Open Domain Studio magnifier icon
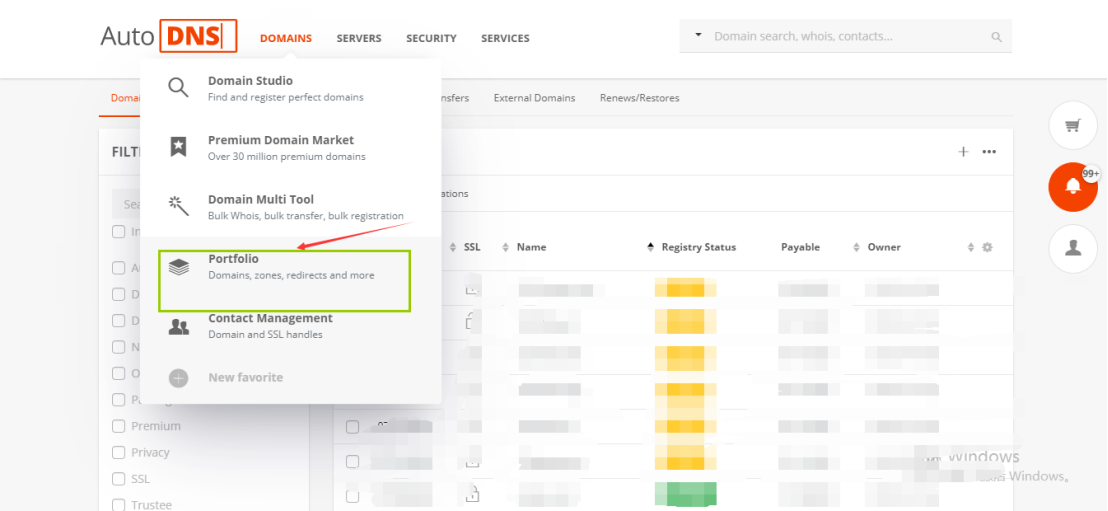This screenshot has height=511, width=1108. (178, 88)
